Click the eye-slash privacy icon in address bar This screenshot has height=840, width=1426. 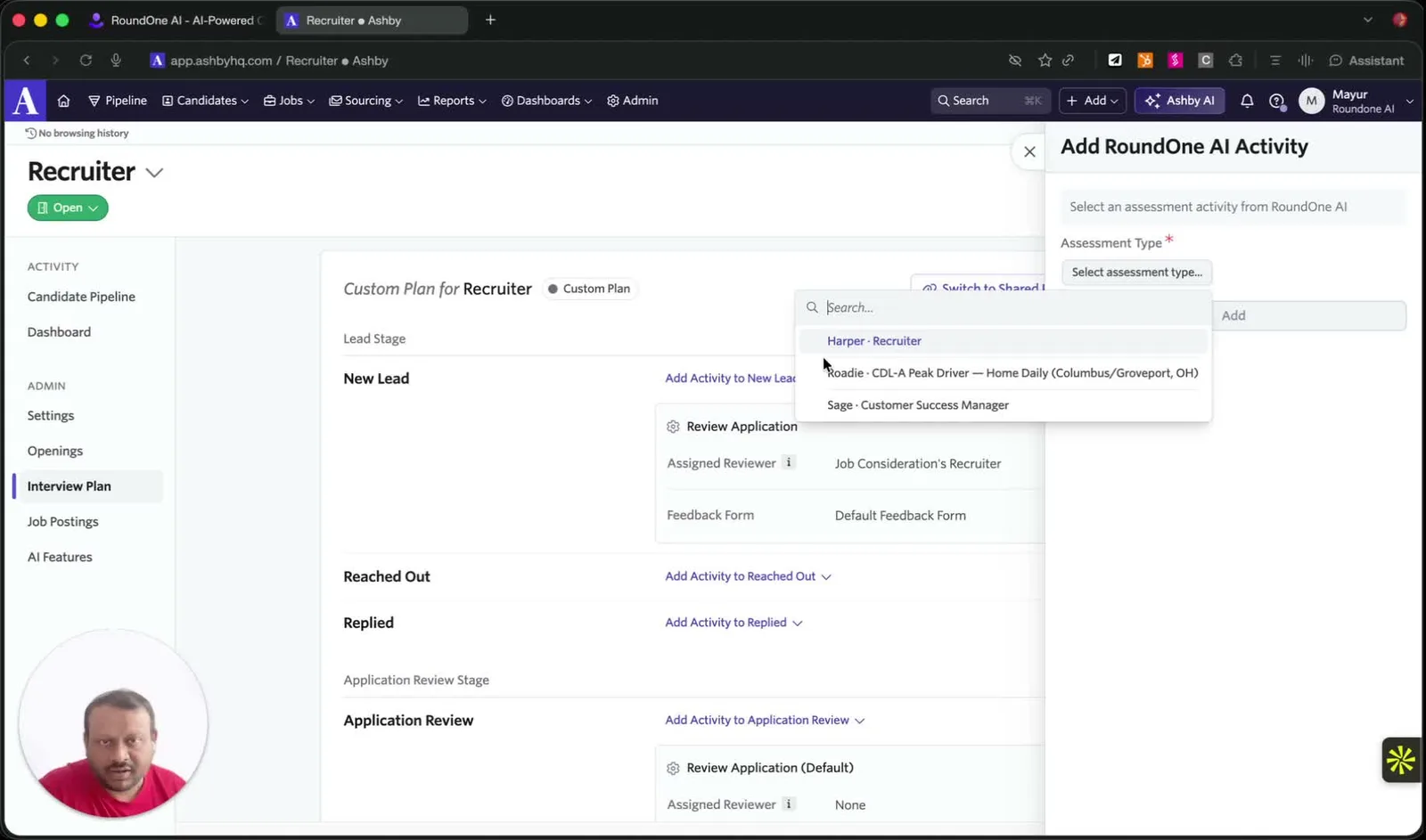pos(1014,61)
